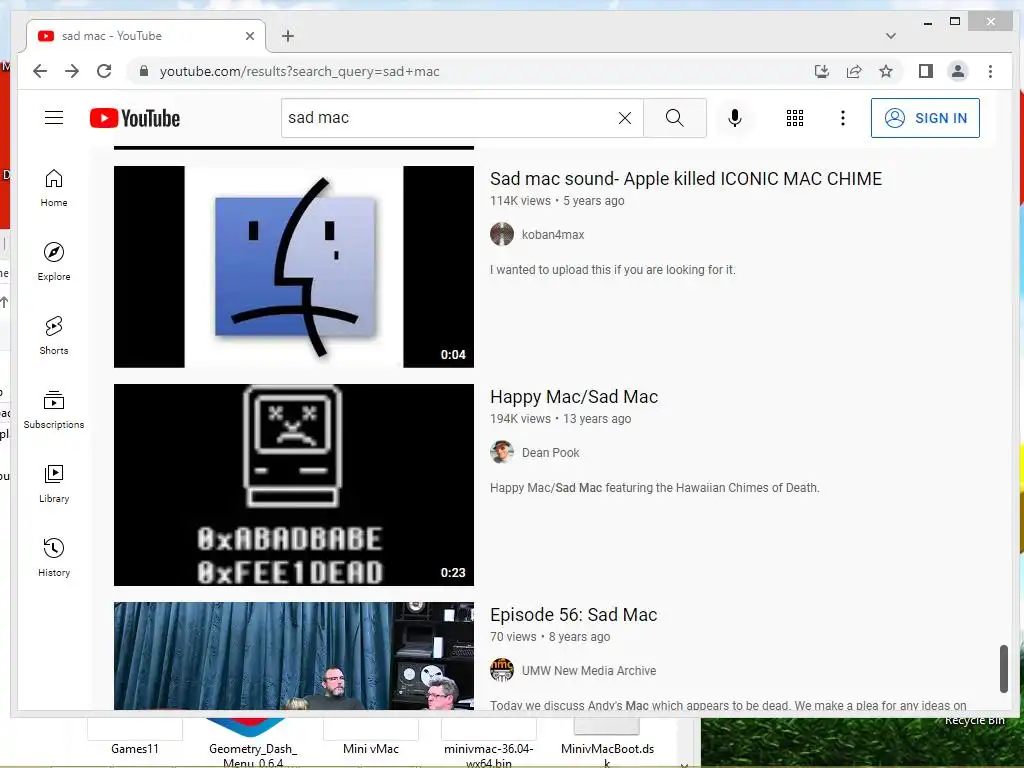Bookmark this page with star
The width and height of the screenshot is (1024, 768).
886,71
